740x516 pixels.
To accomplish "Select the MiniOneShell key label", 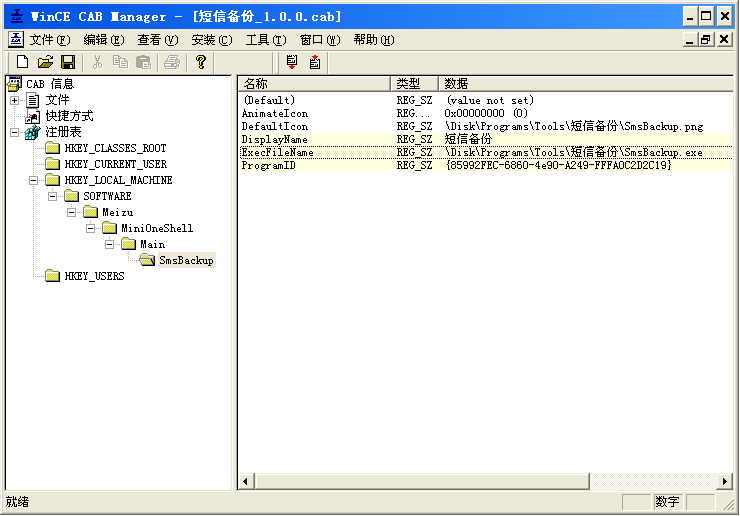I will 157,228.
